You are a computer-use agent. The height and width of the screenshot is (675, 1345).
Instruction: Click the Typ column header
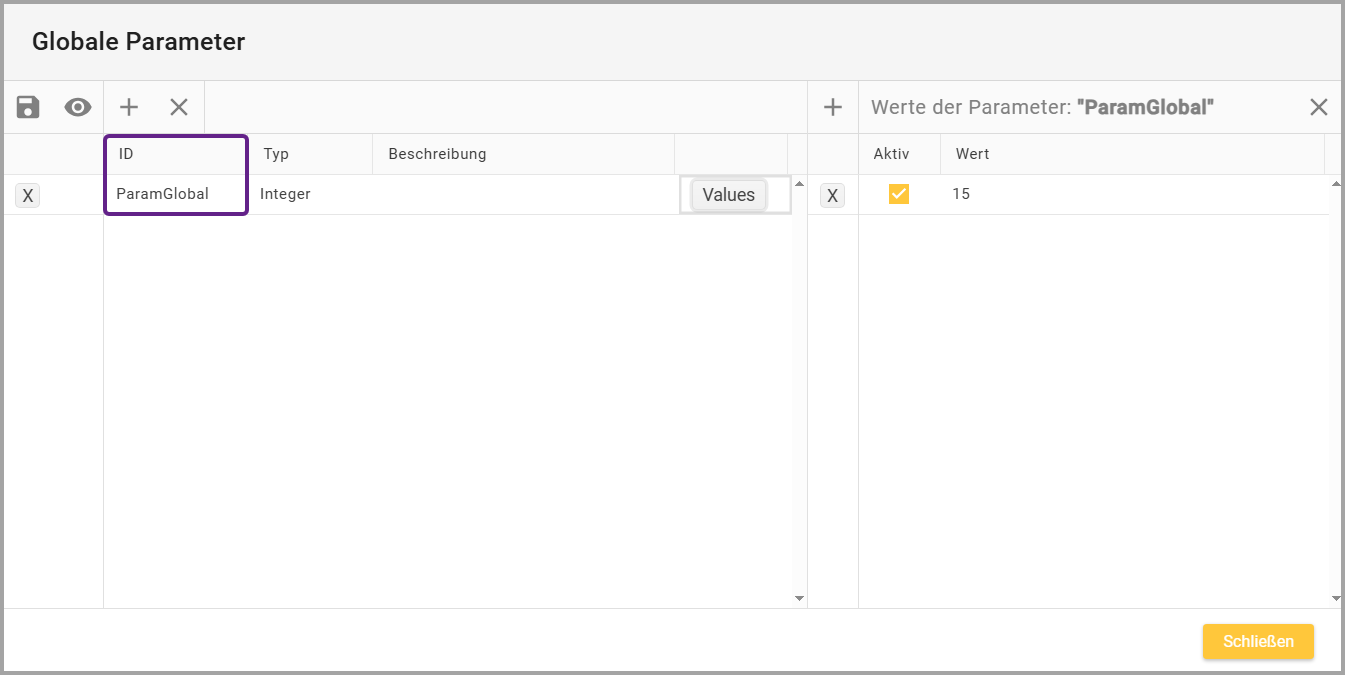point(276,154)
